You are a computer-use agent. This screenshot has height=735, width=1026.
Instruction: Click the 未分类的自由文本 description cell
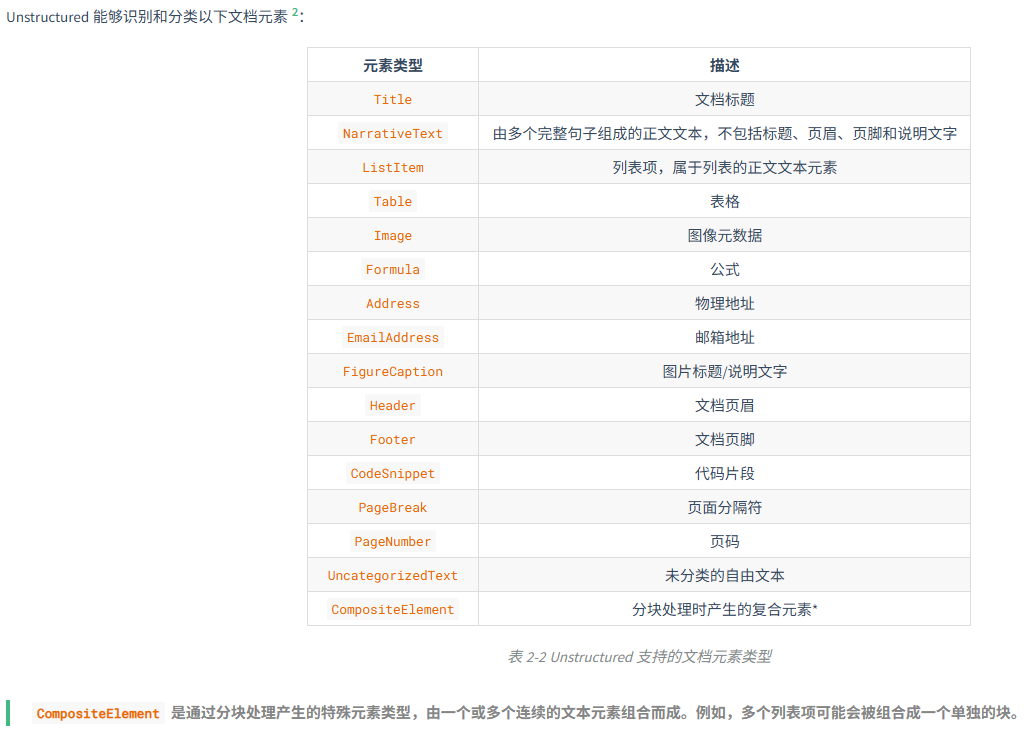[724, 576]
